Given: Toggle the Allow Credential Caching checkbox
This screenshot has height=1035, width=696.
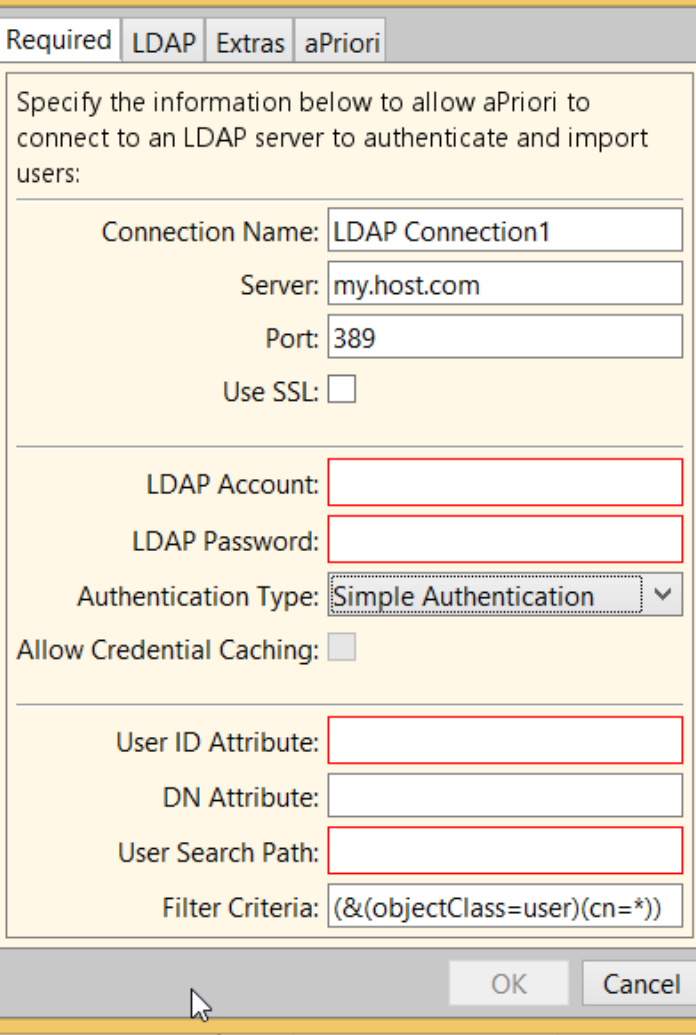Looking at the screenshot, I should [x=342, y=648].
